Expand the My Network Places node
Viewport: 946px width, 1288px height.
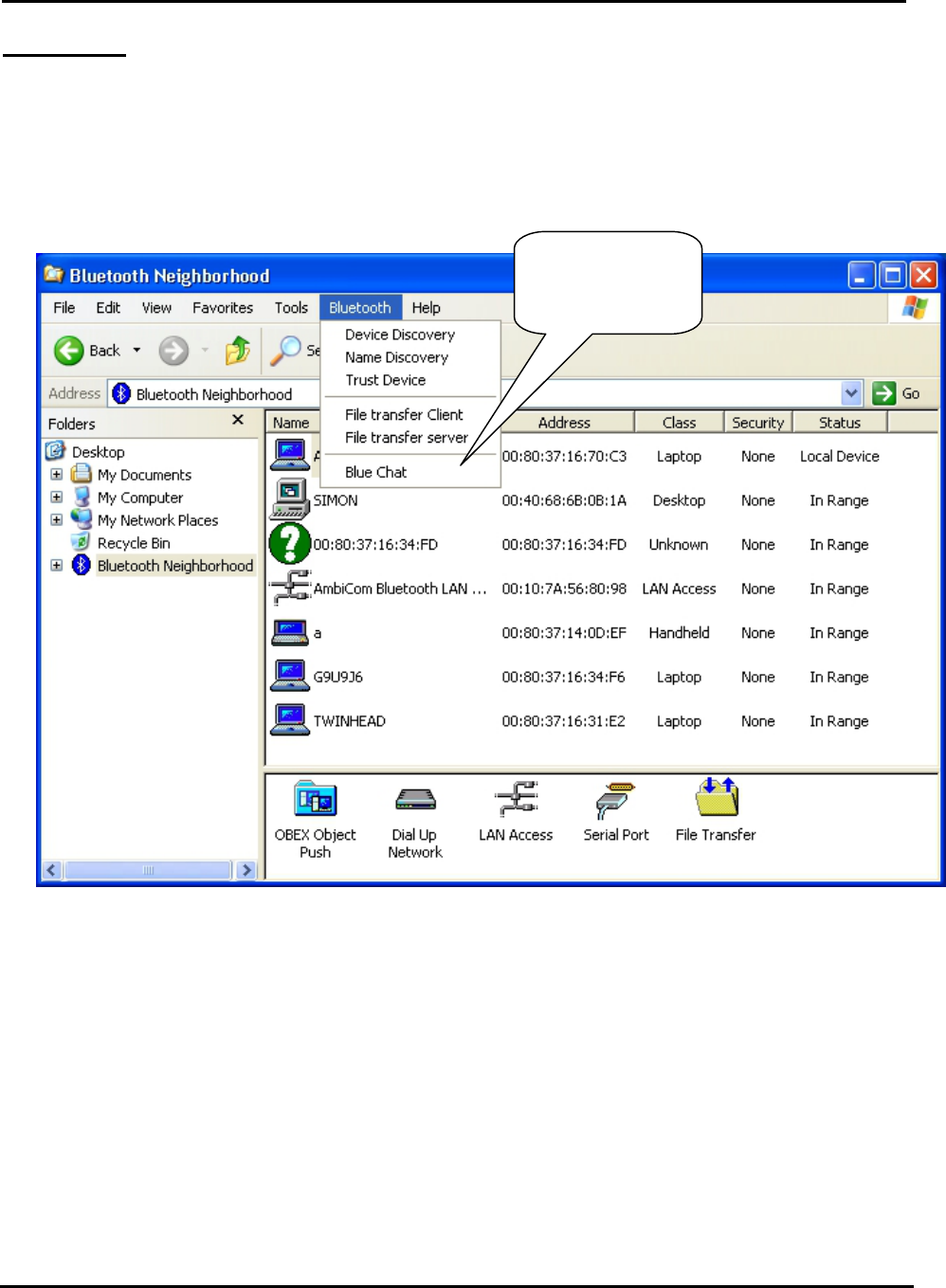coord(57,519)
